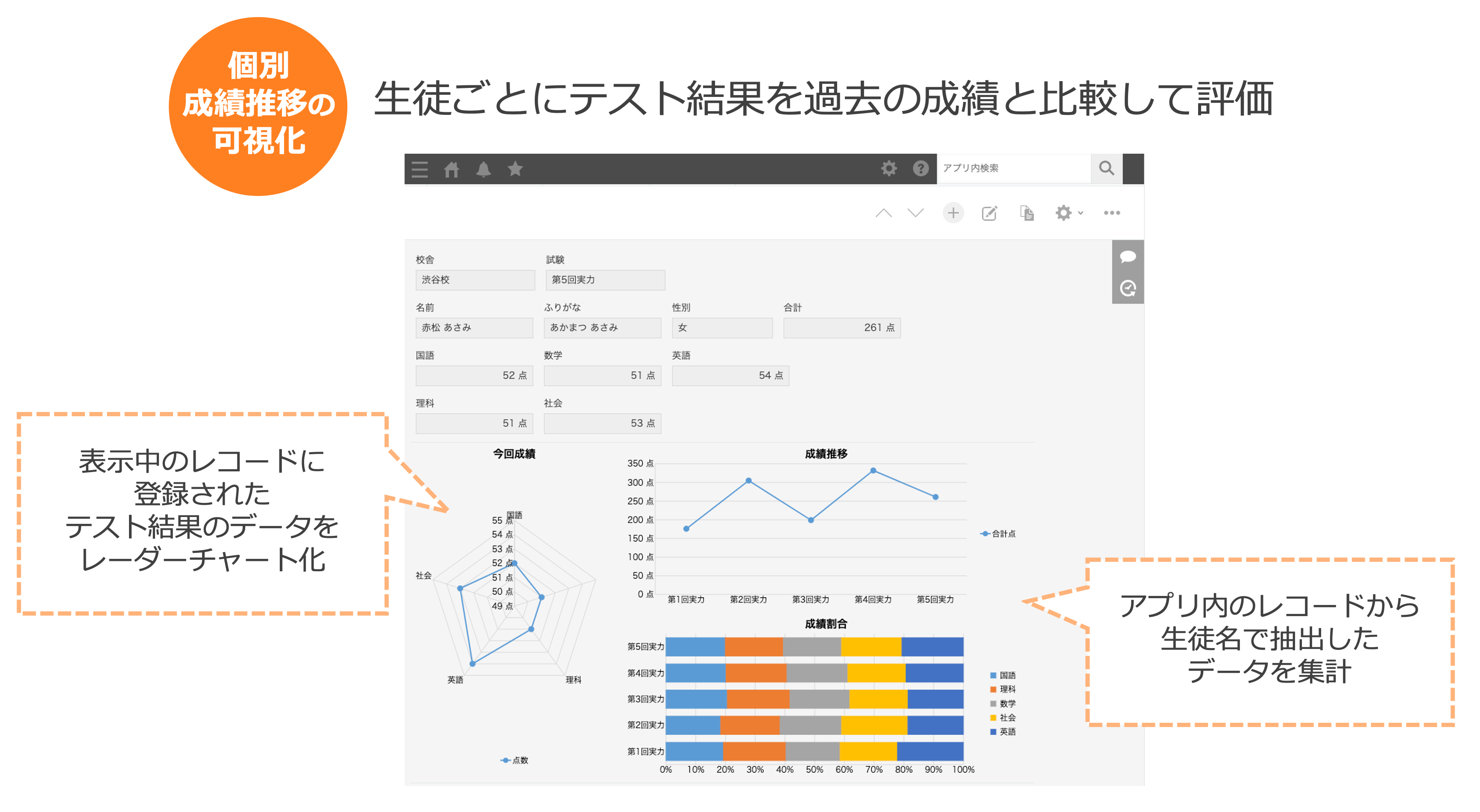Viewport: 1480px width, 812px height.
Task: Click the search magnifier button
Action: point(1106,168)
